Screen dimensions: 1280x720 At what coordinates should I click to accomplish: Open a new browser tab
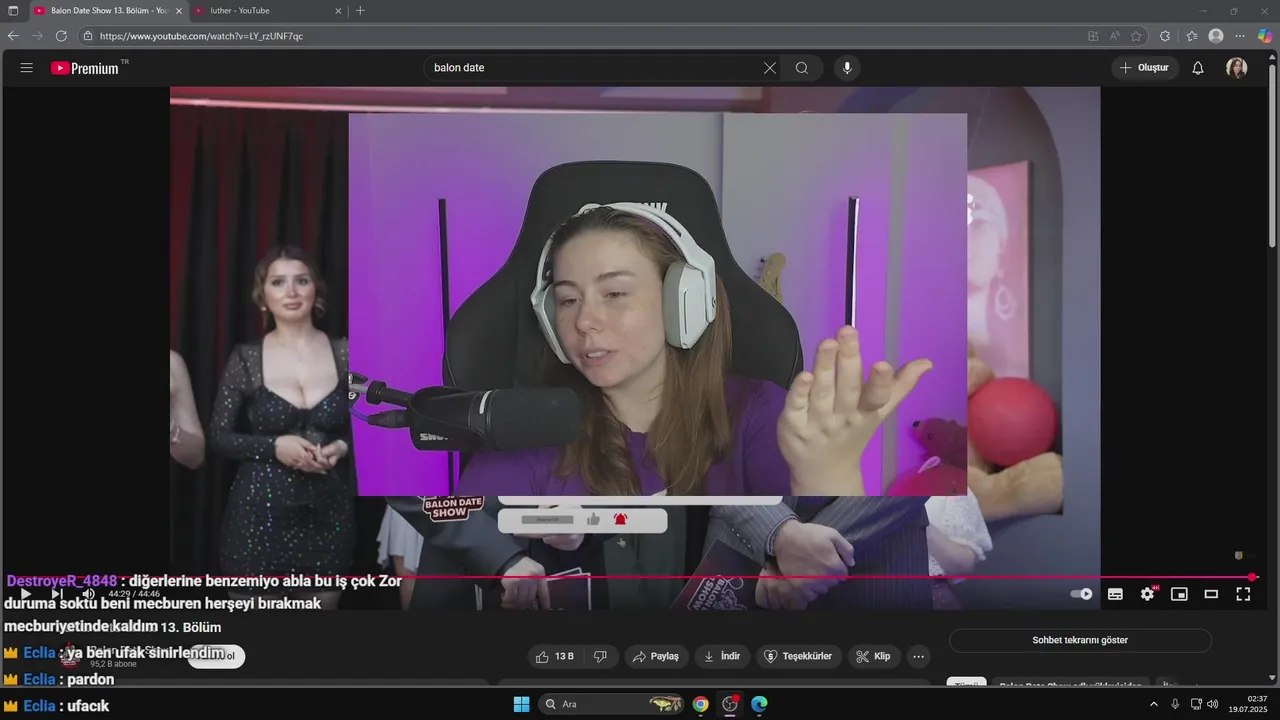360,11
